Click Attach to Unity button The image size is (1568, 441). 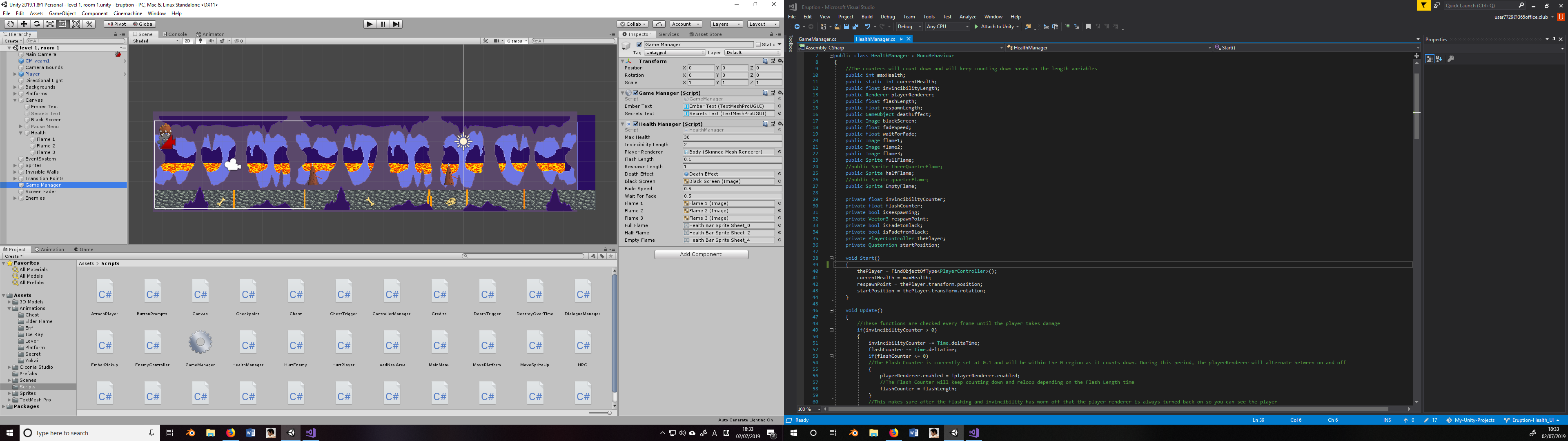(x=996, y=27)
